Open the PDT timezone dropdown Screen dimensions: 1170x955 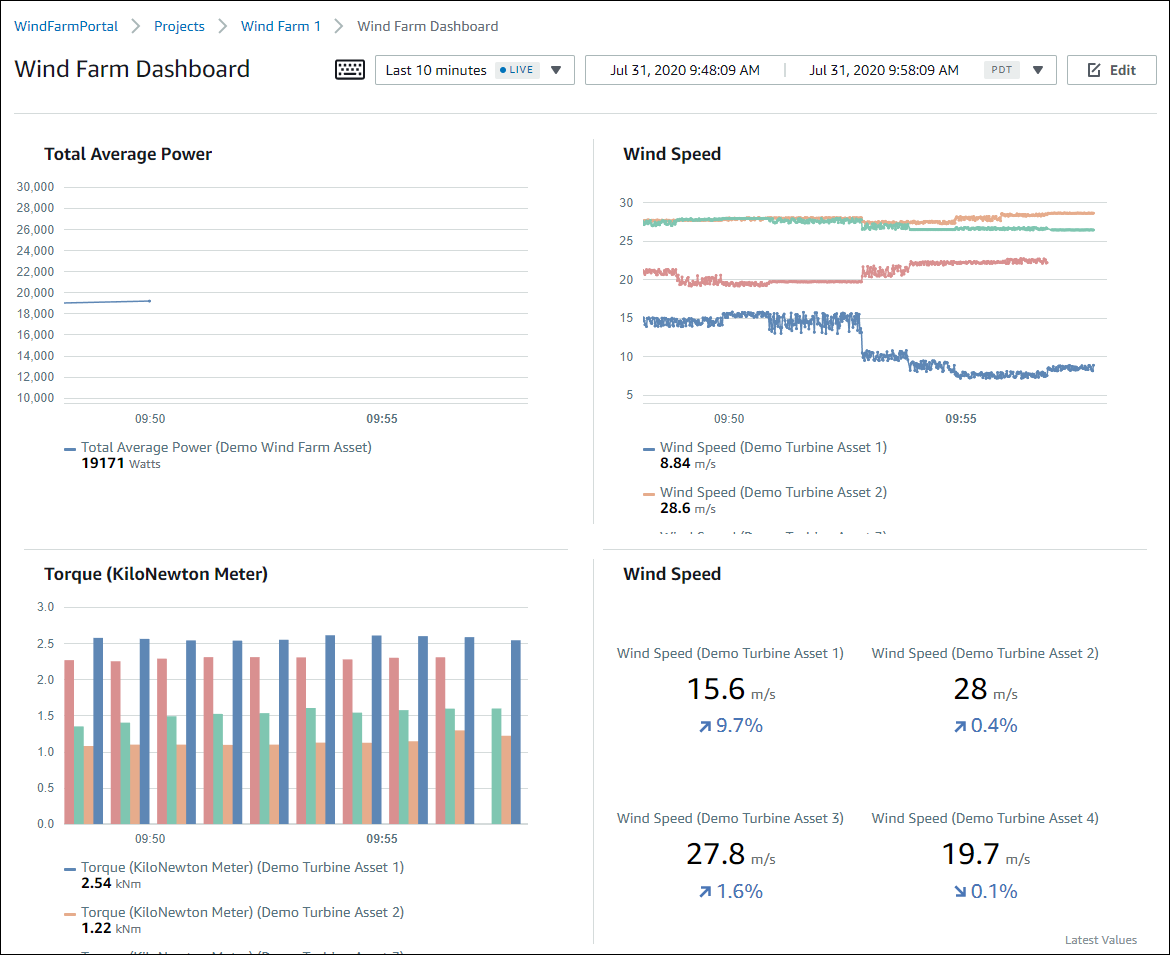(1001, 69)
